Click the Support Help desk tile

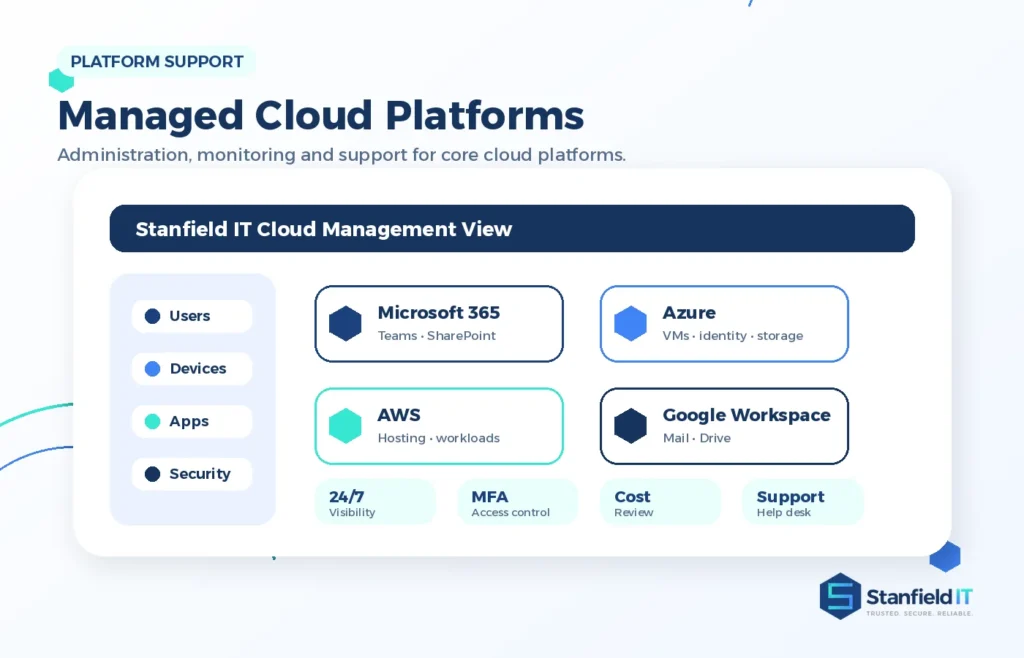point(803,502)
